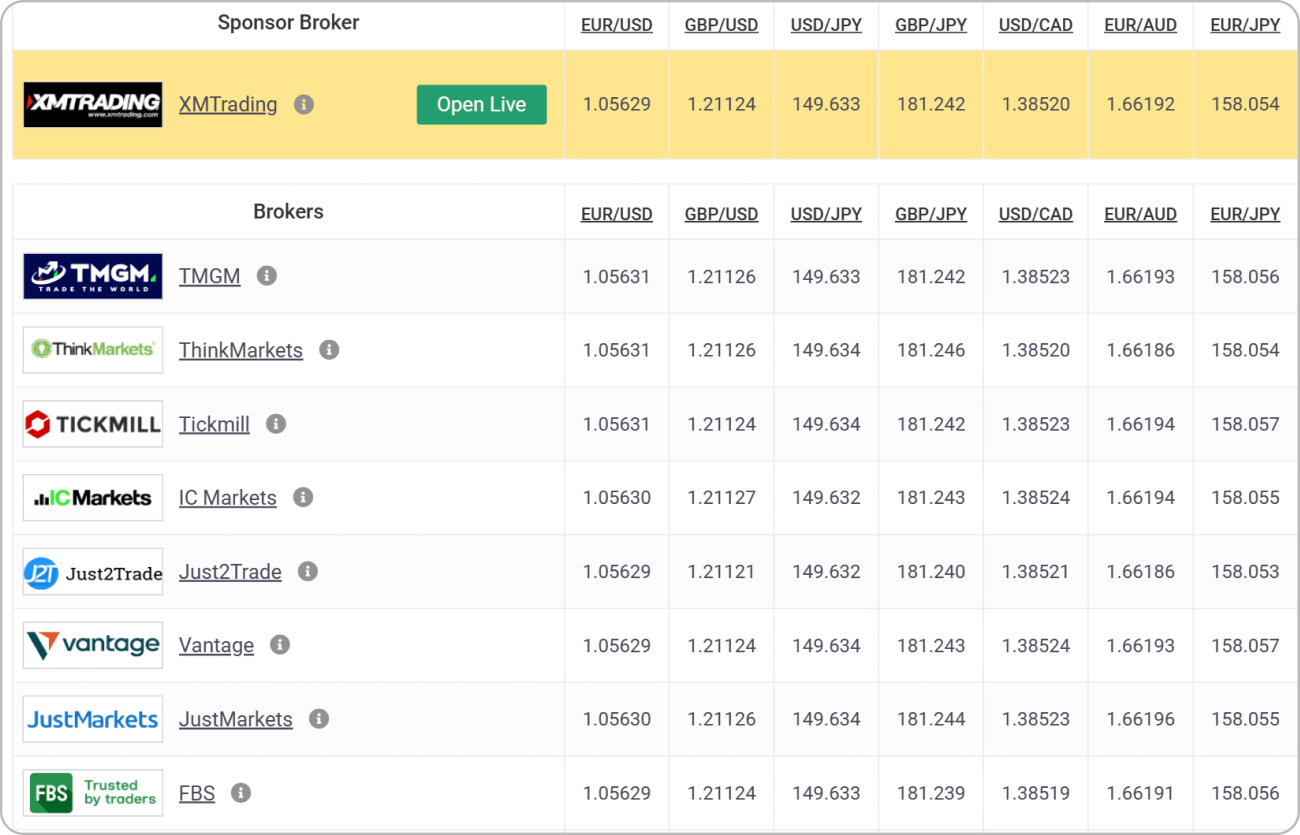Open the ThinkMarkets logo
The height and width of the screenshot is (835, 1300).
(x=93, y=350)
